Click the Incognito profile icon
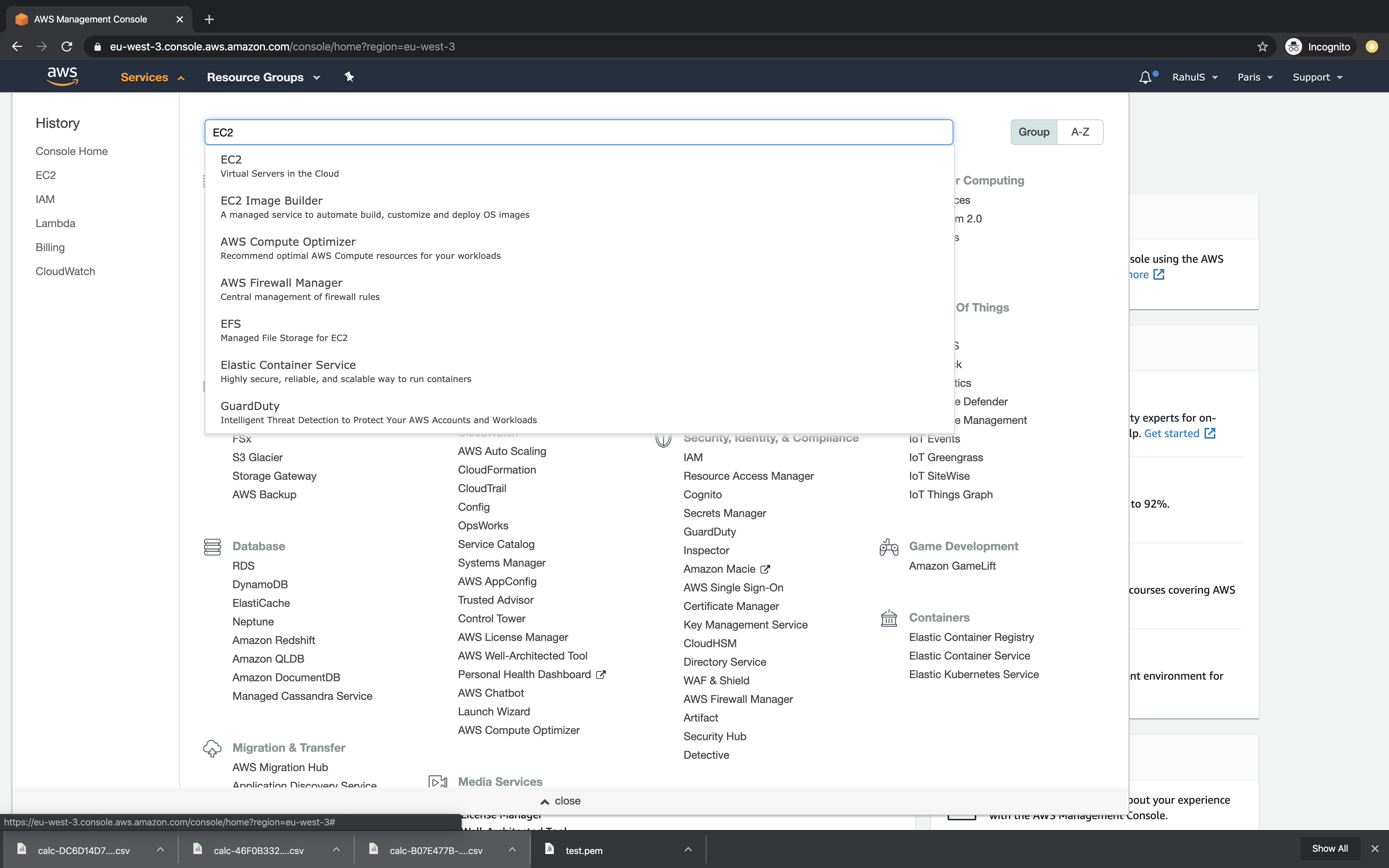 [x=1293, y=47]
